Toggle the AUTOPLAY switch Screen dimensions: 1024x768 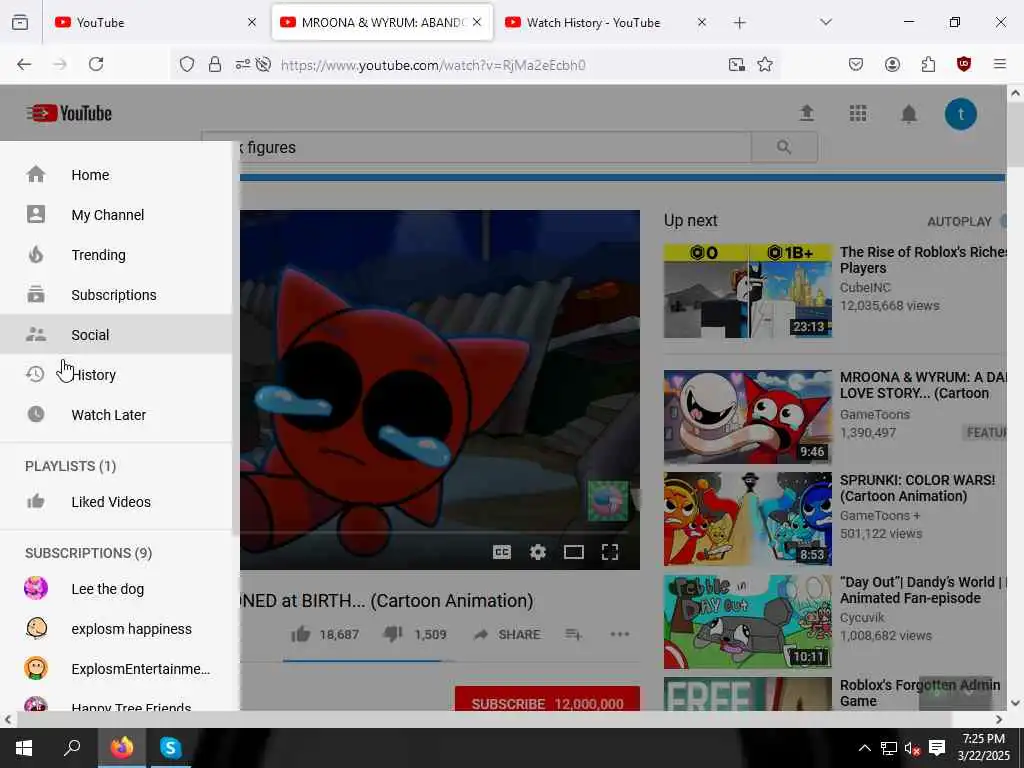point(1002,221)
